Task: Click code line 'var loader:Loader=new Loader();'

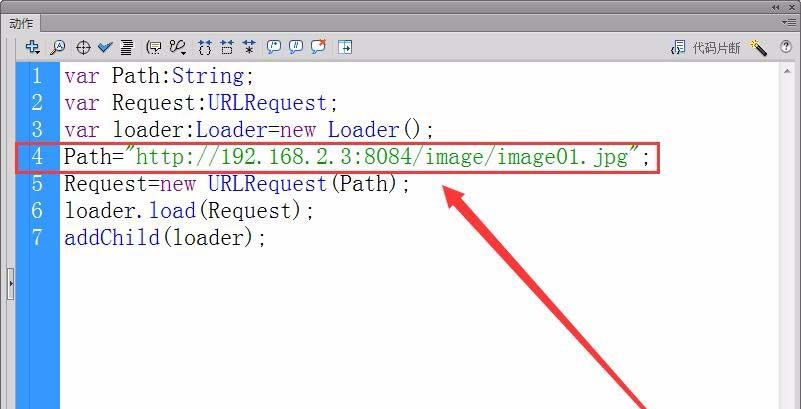Action: [x=249, y=130]
